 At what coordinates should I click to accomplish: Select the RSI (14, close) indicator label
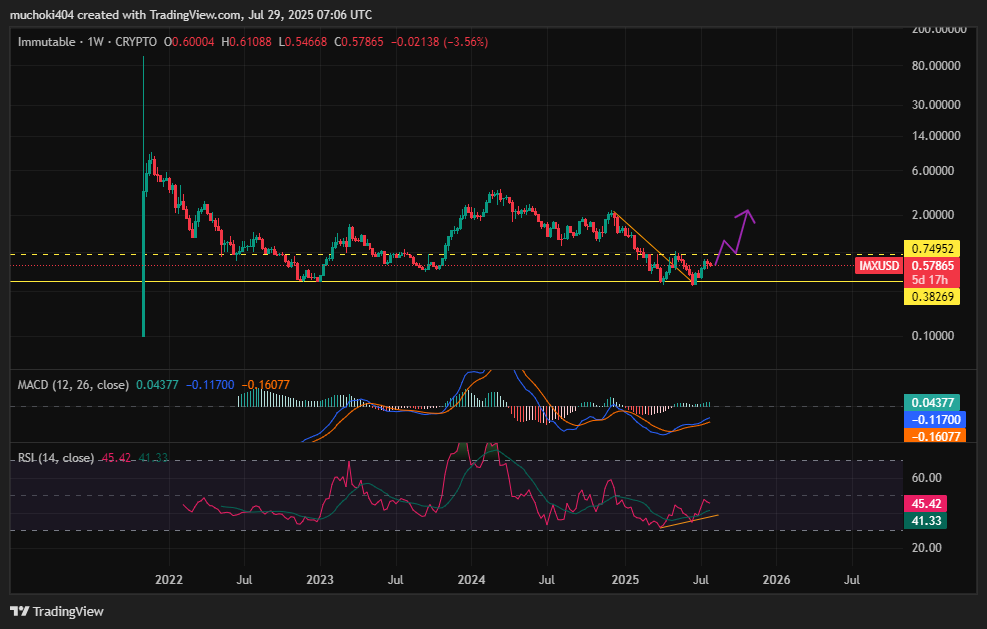[55, 458]
